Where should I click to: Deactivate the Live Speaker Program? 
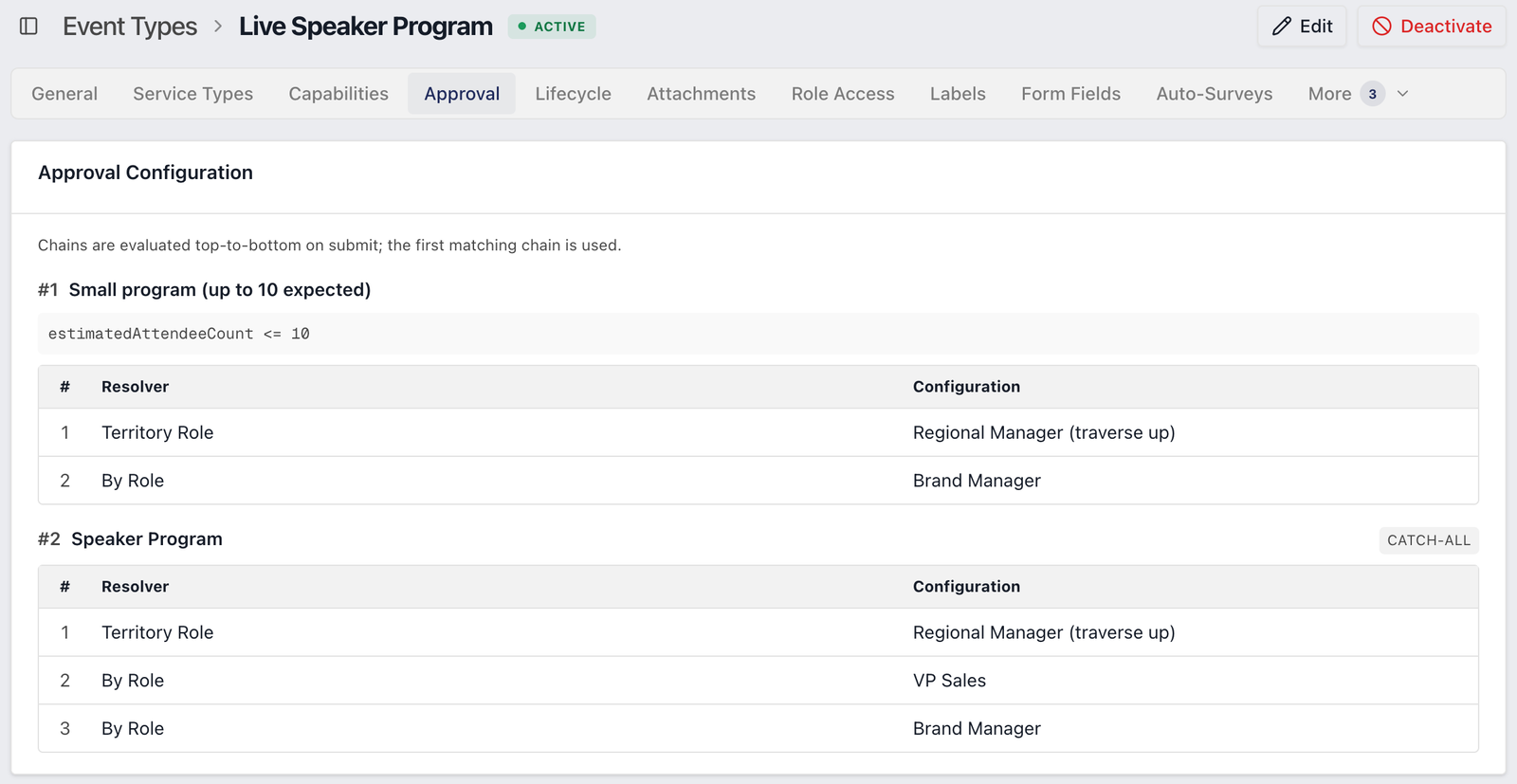tap(1432, 27)
